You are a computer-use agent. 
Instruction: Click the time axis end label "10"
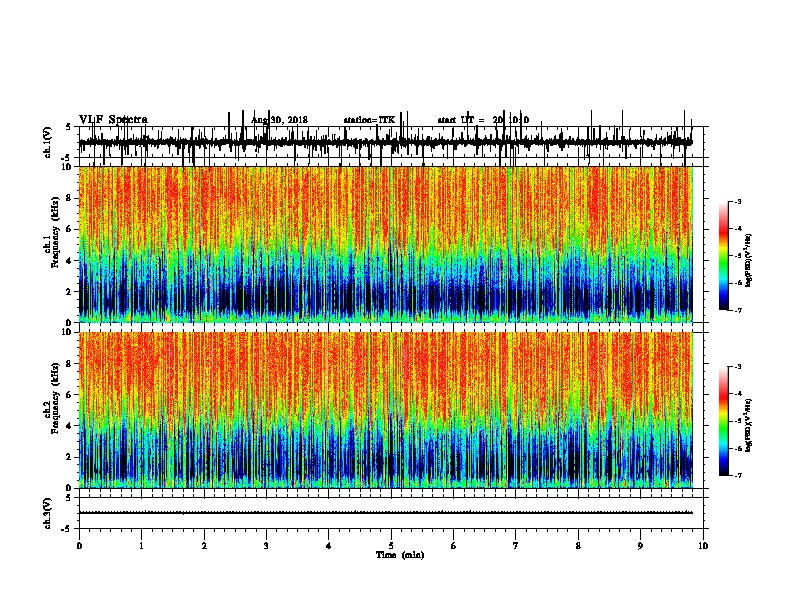703,546
